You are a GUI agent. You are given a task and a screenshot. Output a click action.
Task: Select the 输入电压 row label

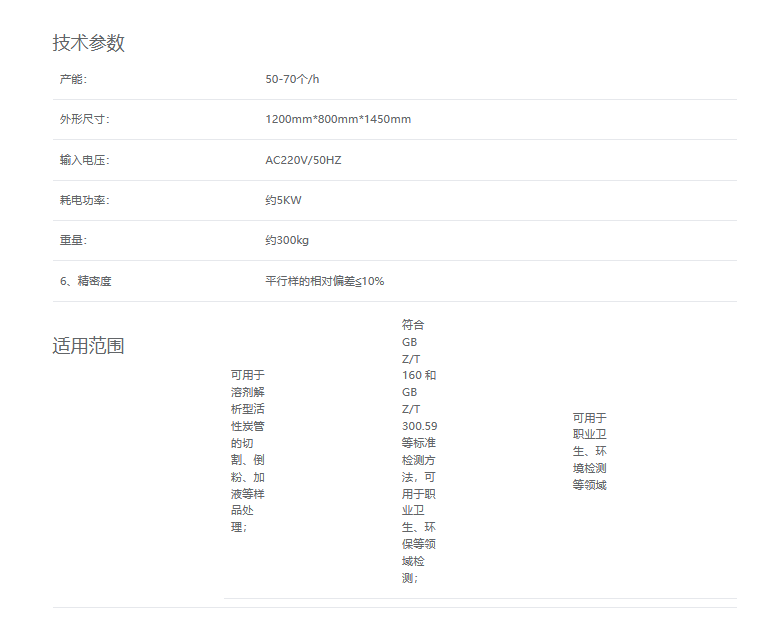(84, 160)
